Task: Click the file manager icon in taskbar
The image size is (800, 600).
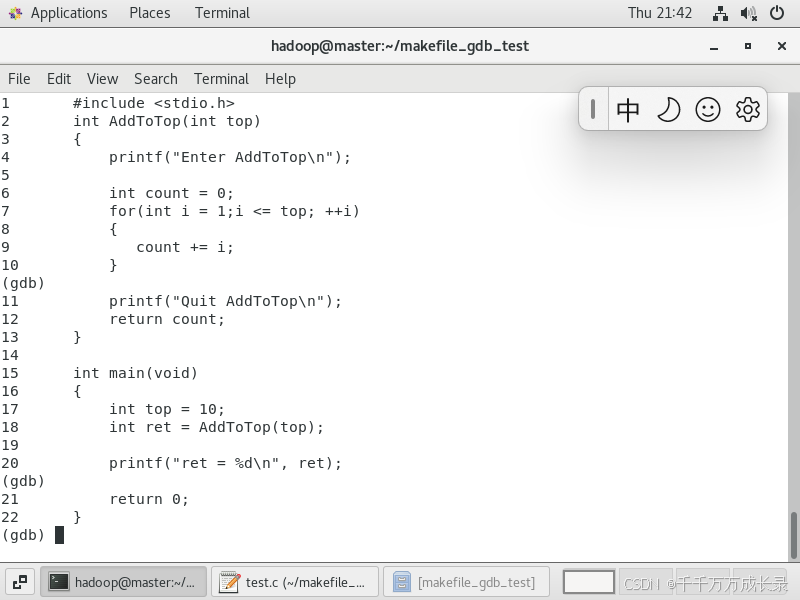Action: click(x=402, y=582)
